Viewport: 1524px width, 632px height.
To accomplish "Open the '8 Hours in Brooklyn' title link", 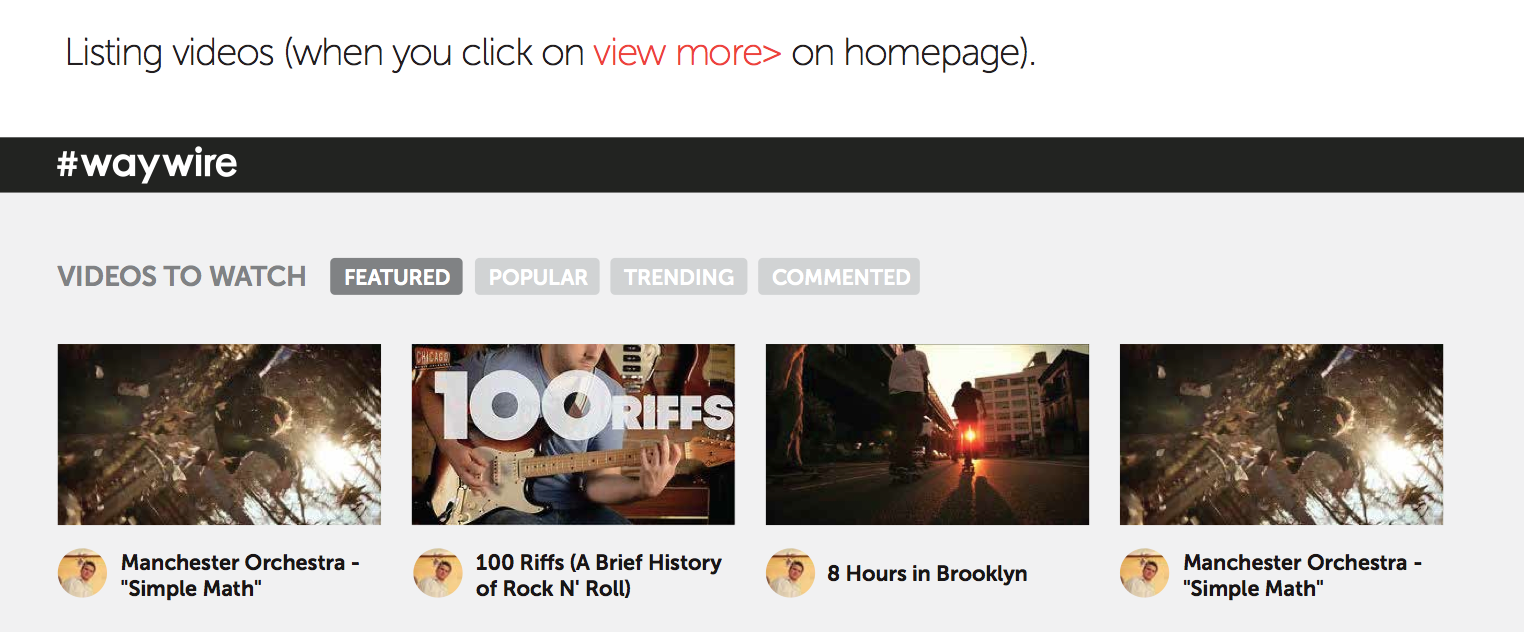I will 927,574.
